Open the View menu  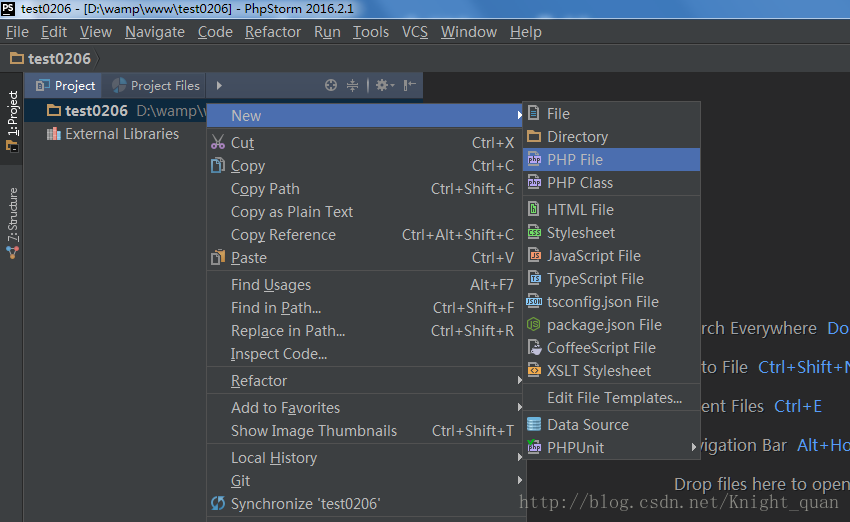pos(96,32)
